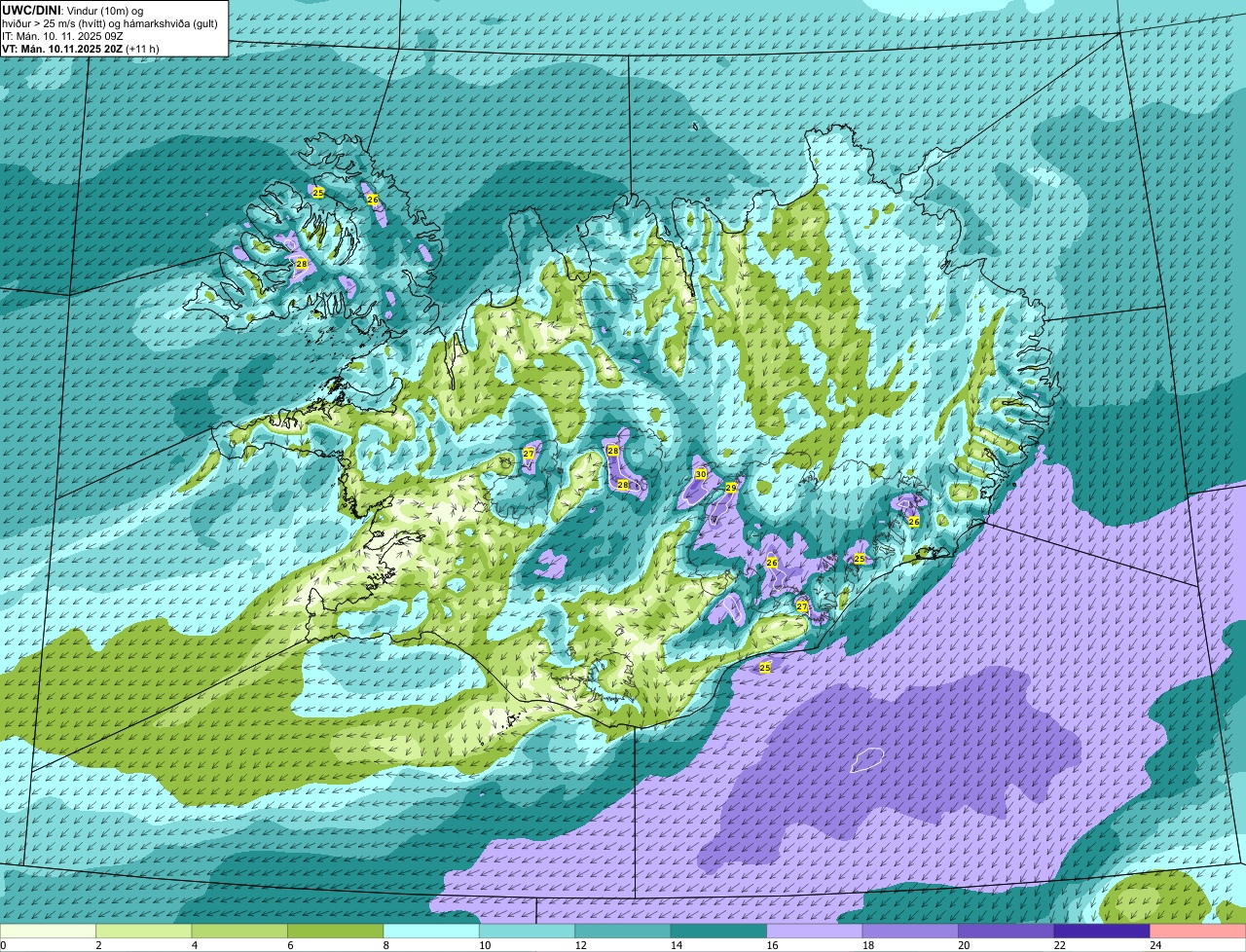Pick the 2–4 m/s light green legend swatch
Viewport: 1246px width, 952px height.
pos(144,931)
